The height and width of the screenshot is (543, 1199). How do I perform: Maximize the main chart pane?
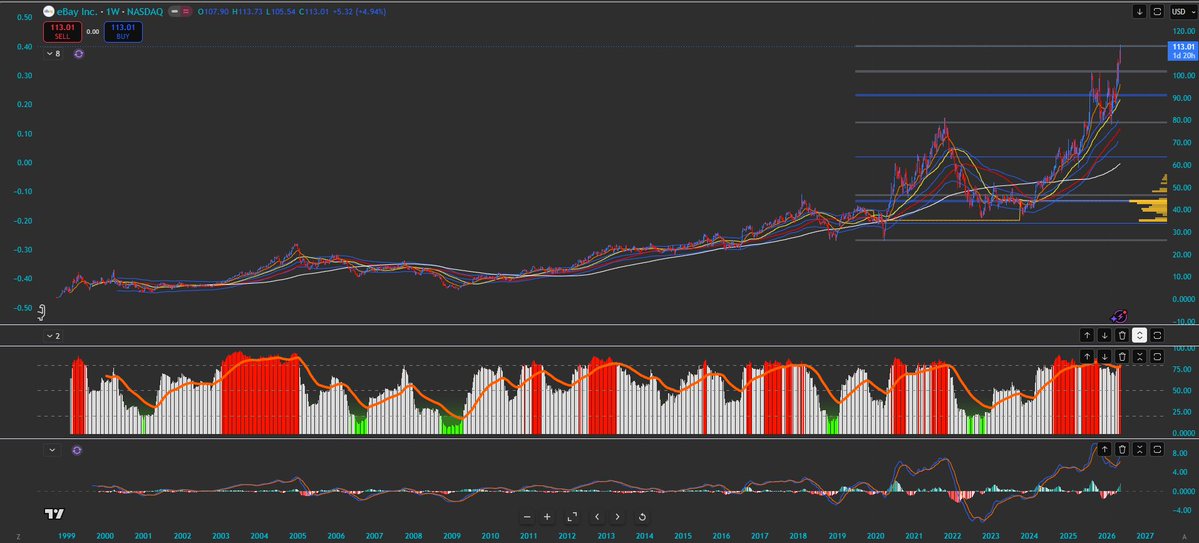[x=1157, y=11]
